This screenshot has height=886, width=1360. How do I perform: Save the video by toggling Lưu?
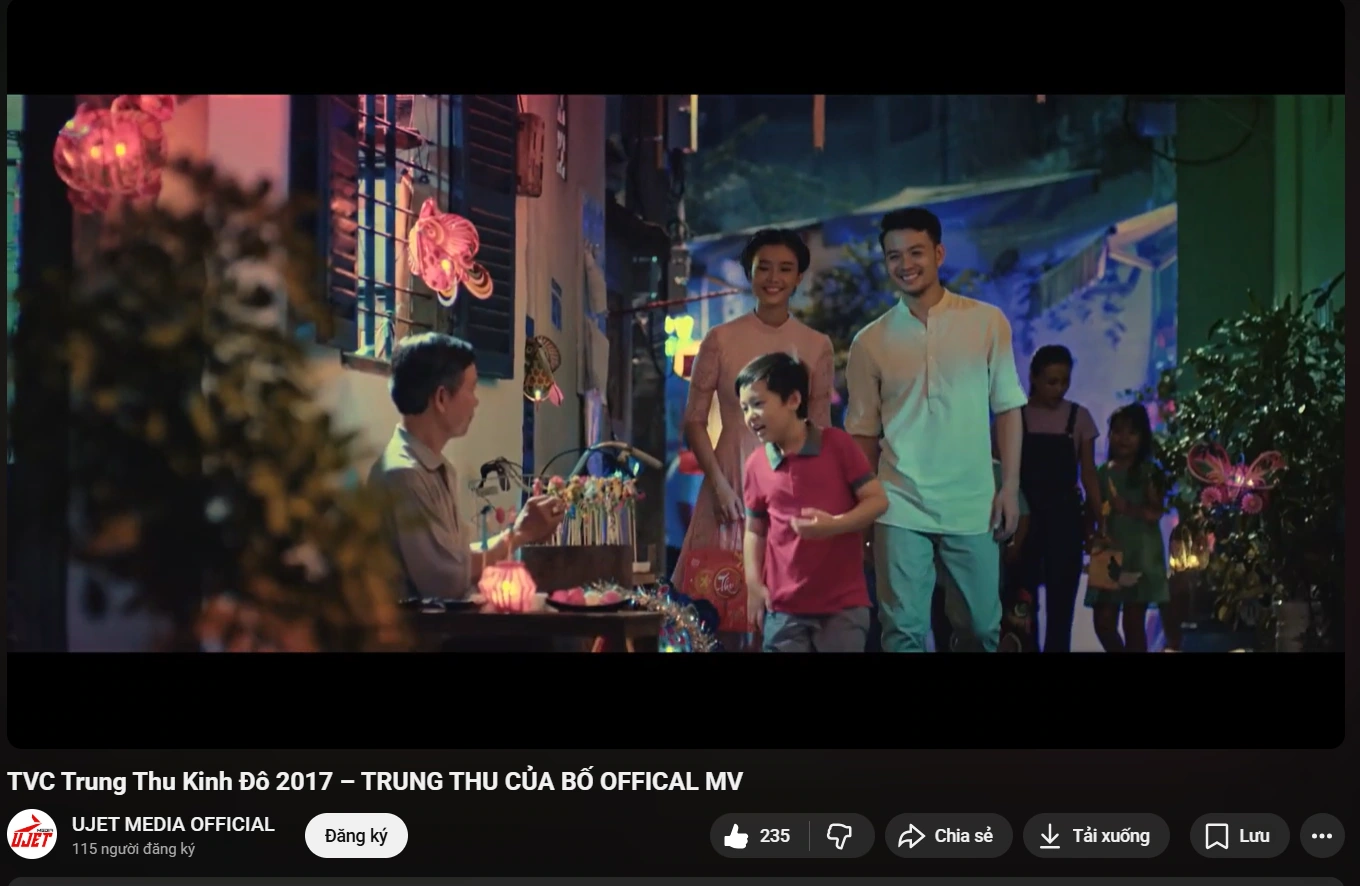click(1239, 835)
